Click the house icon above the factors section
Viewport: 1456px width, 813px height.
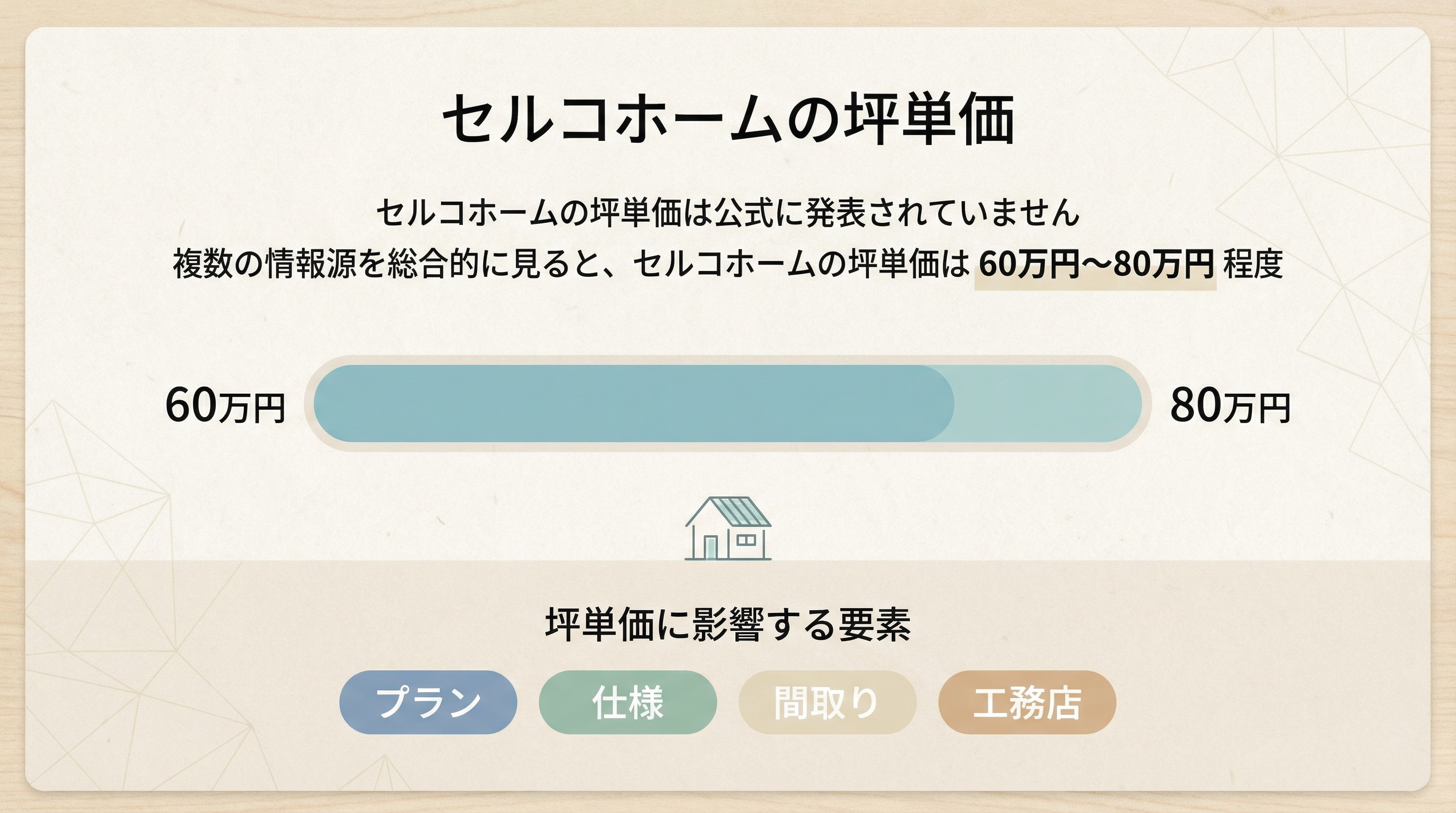coord(728,529)
